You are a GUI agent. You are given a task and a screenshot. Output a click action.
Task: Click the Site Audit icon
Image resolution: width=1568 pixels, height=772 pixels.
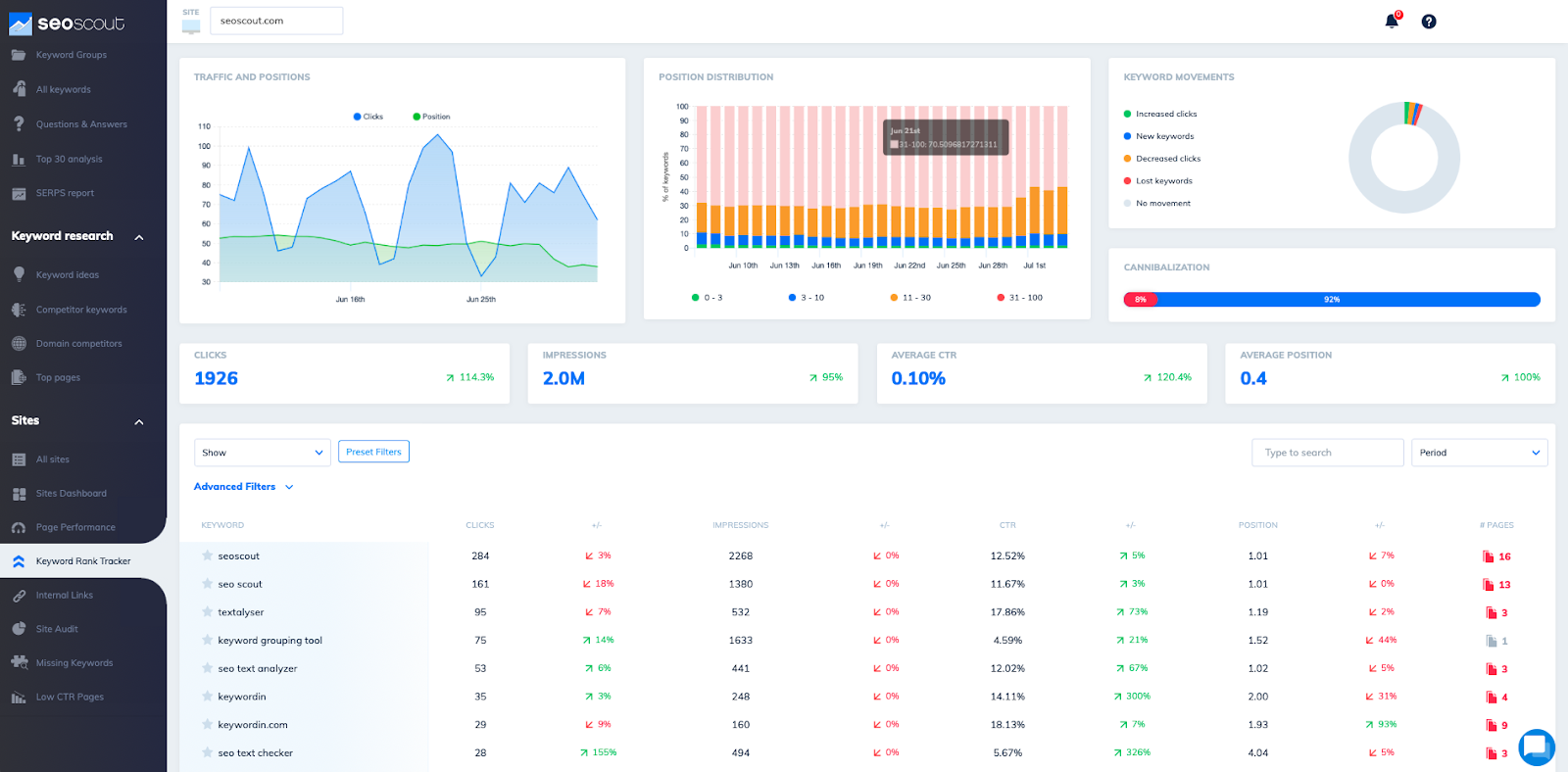(x=19, y=629)
